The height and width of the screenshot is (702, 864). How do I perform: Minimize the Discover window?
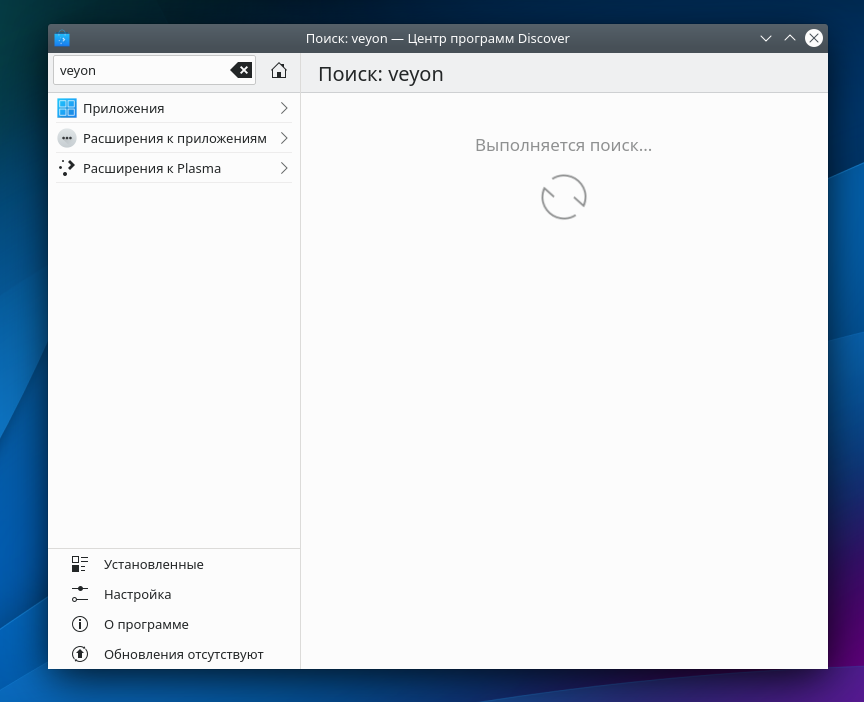tap(765, 39)
